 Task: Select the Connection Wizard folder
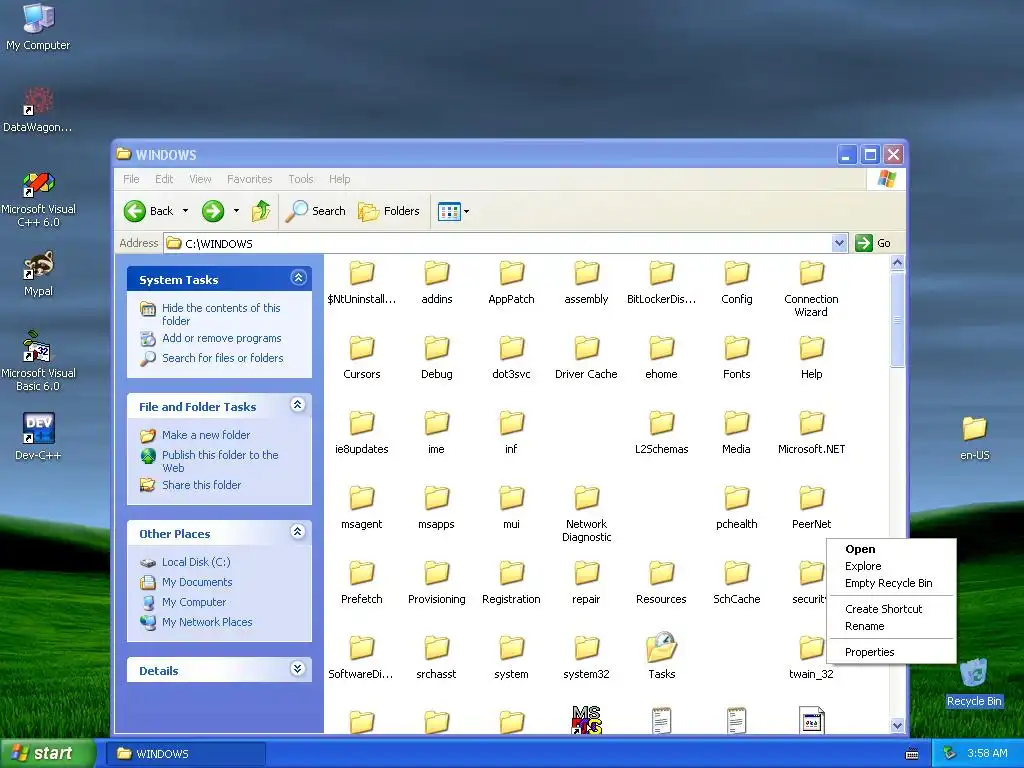pyautogui.click(x=811, y=289)
